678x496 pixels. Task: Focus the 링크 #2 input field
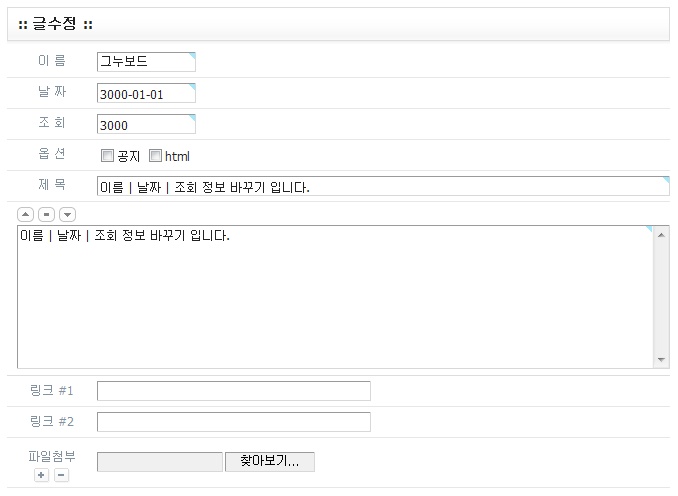tap(233, 421)
